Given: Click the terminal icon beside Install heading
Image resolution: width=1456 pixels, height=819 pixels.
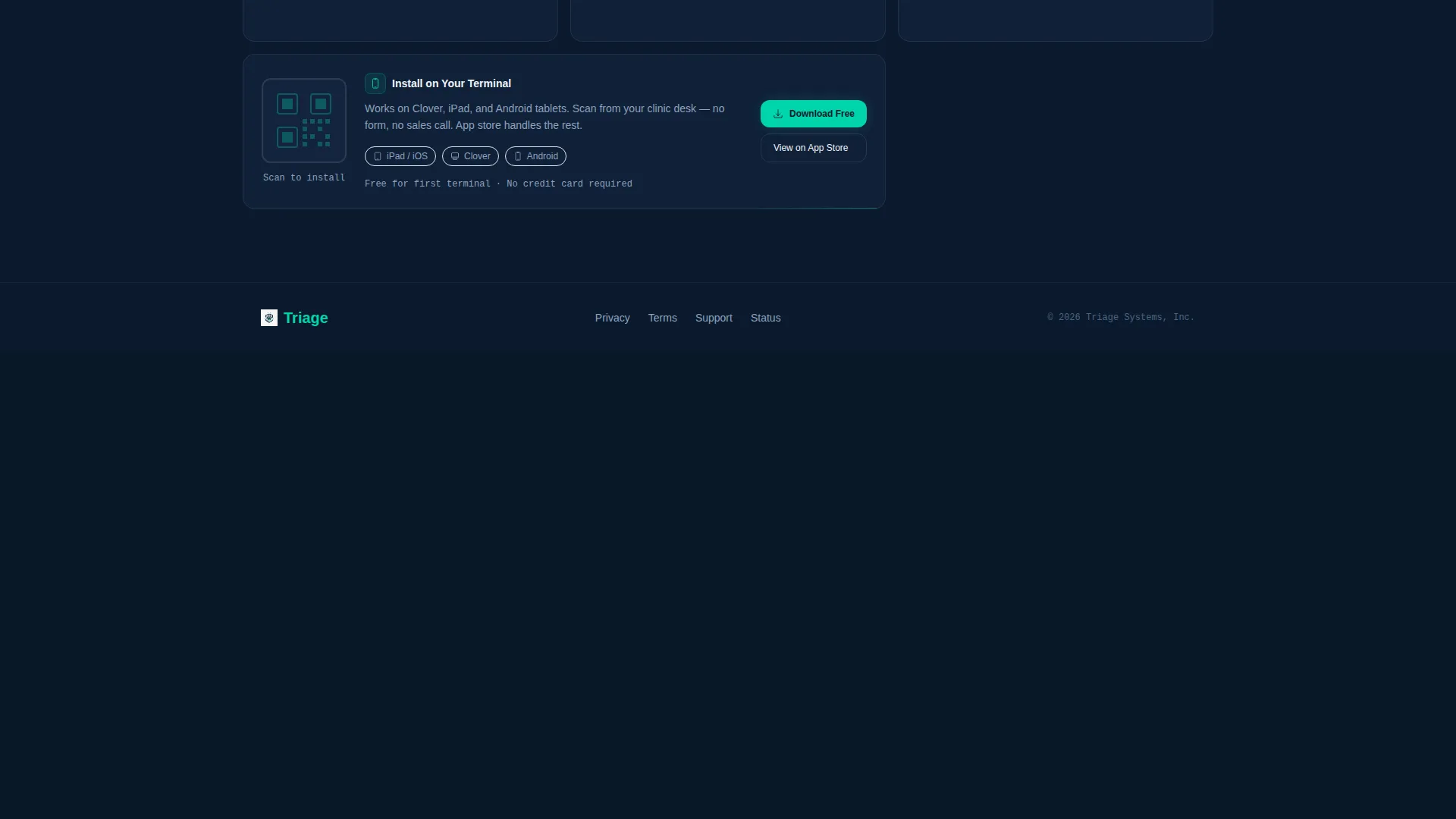Looking at the screenshot, I should pos(375,83).
